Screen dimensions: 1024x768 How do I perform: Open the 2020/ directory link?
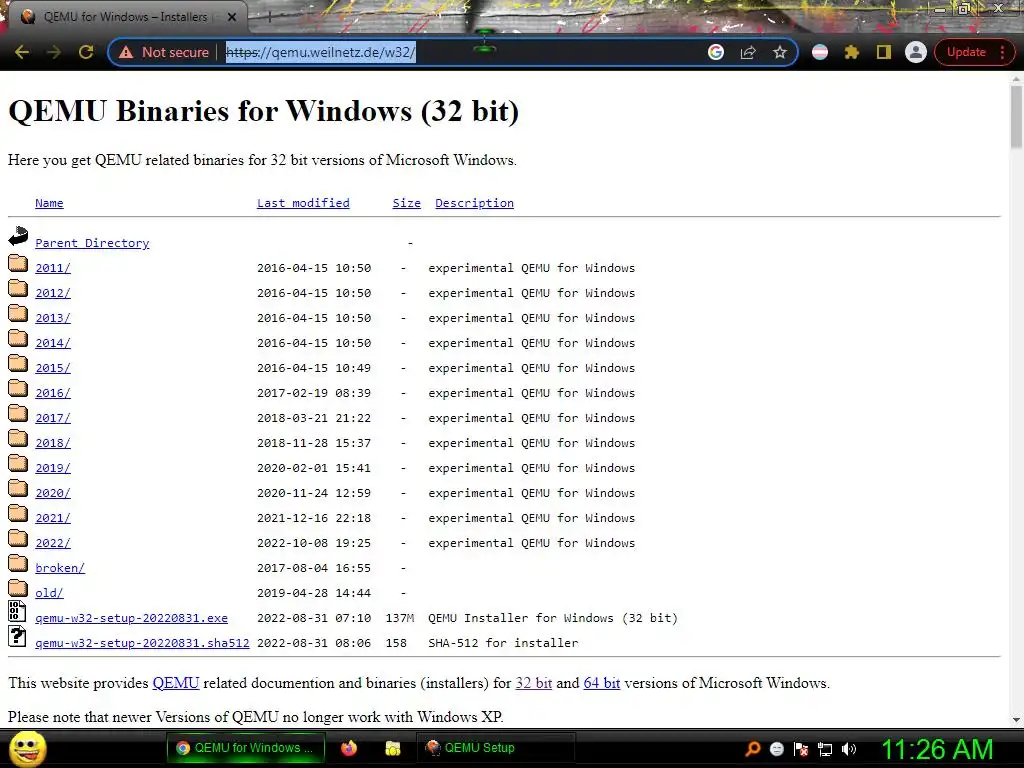(53, 493)
